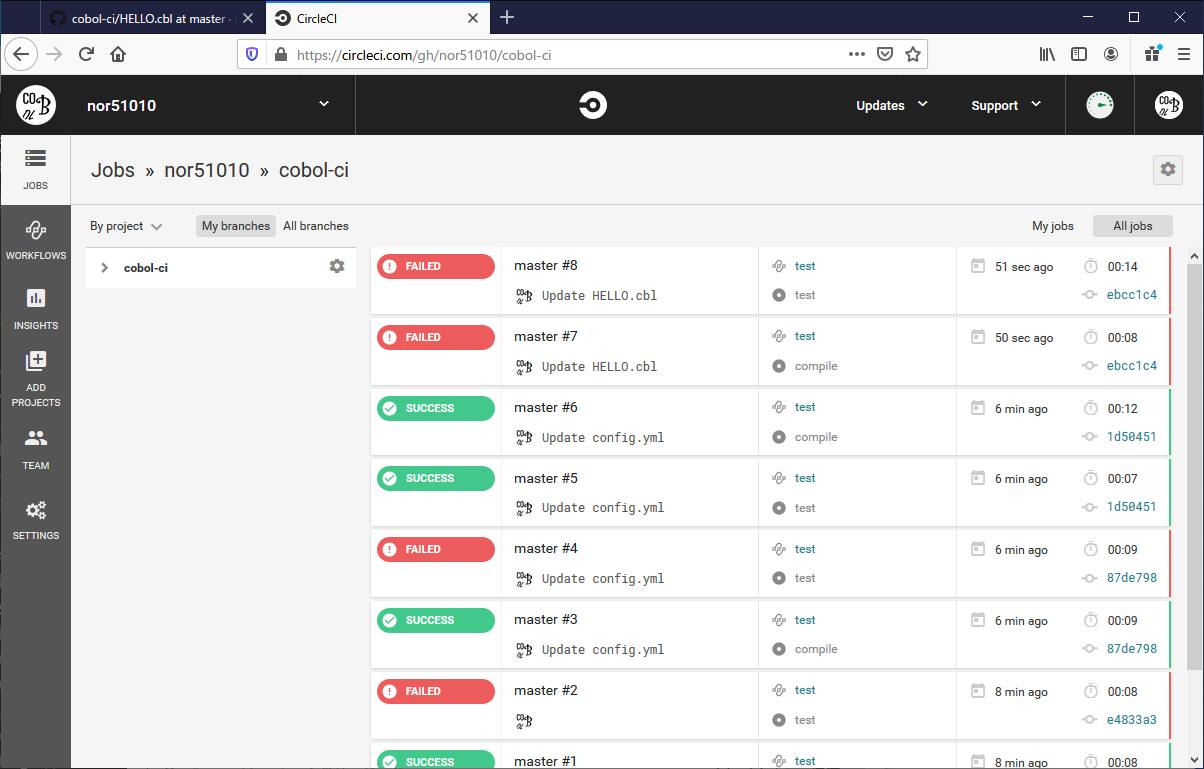
Task: Switch to All jobs view
Action: click(x=1133, y=226)
